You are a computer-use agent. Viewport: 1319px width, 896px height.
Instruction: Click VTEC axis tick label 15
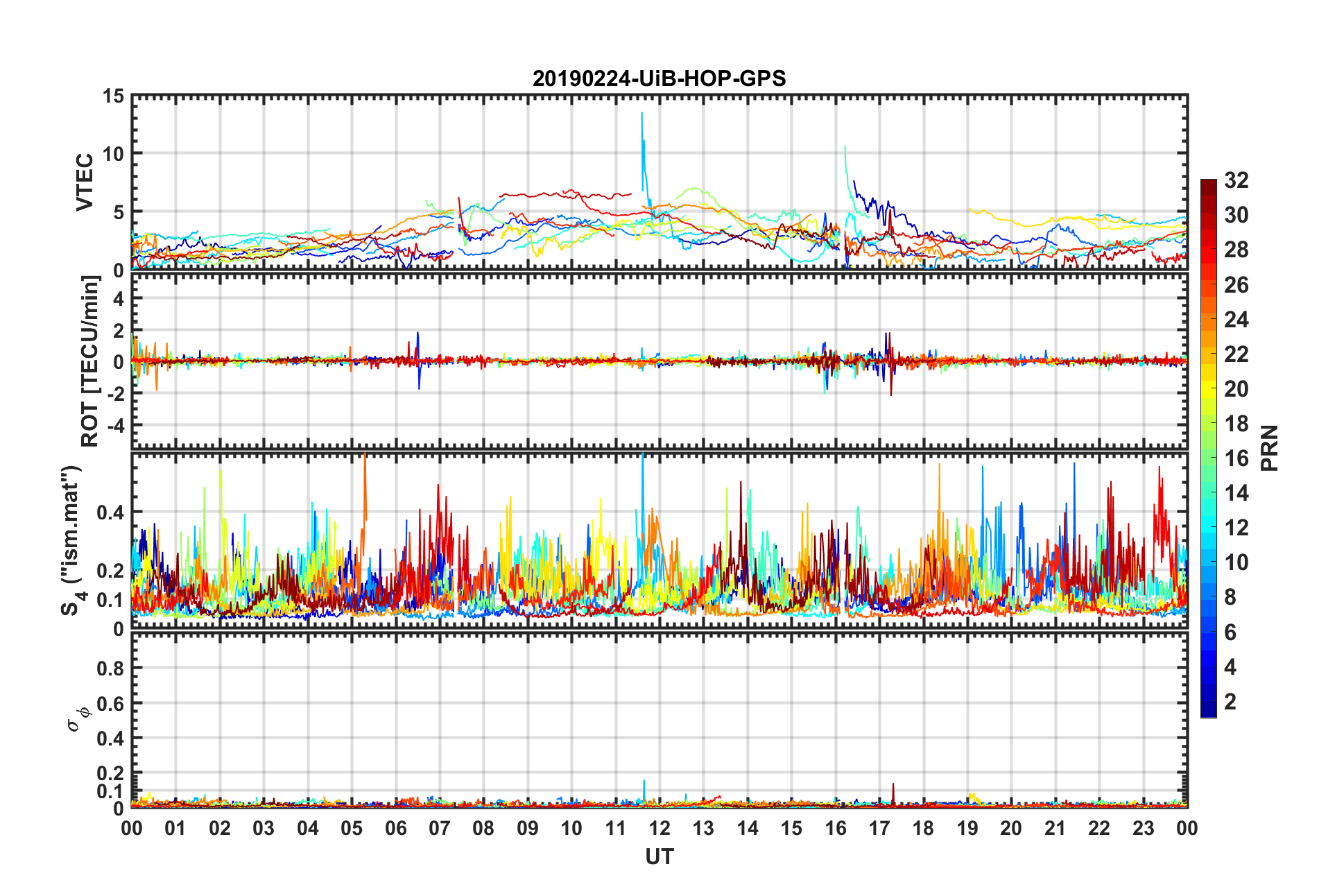pos(113,96)
